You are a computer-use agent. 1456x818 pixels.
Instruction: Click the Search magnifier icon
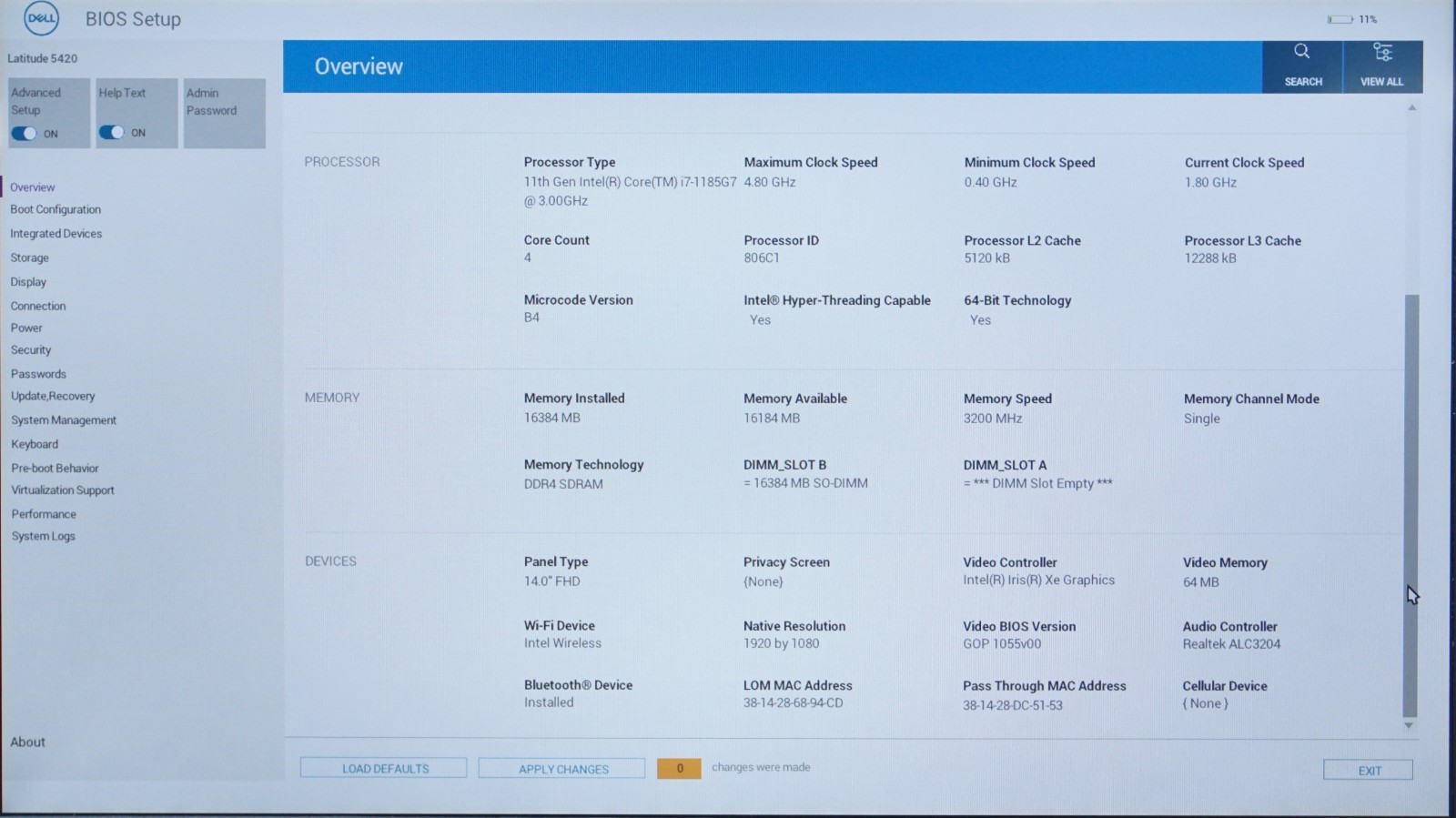coord(1302,52)
